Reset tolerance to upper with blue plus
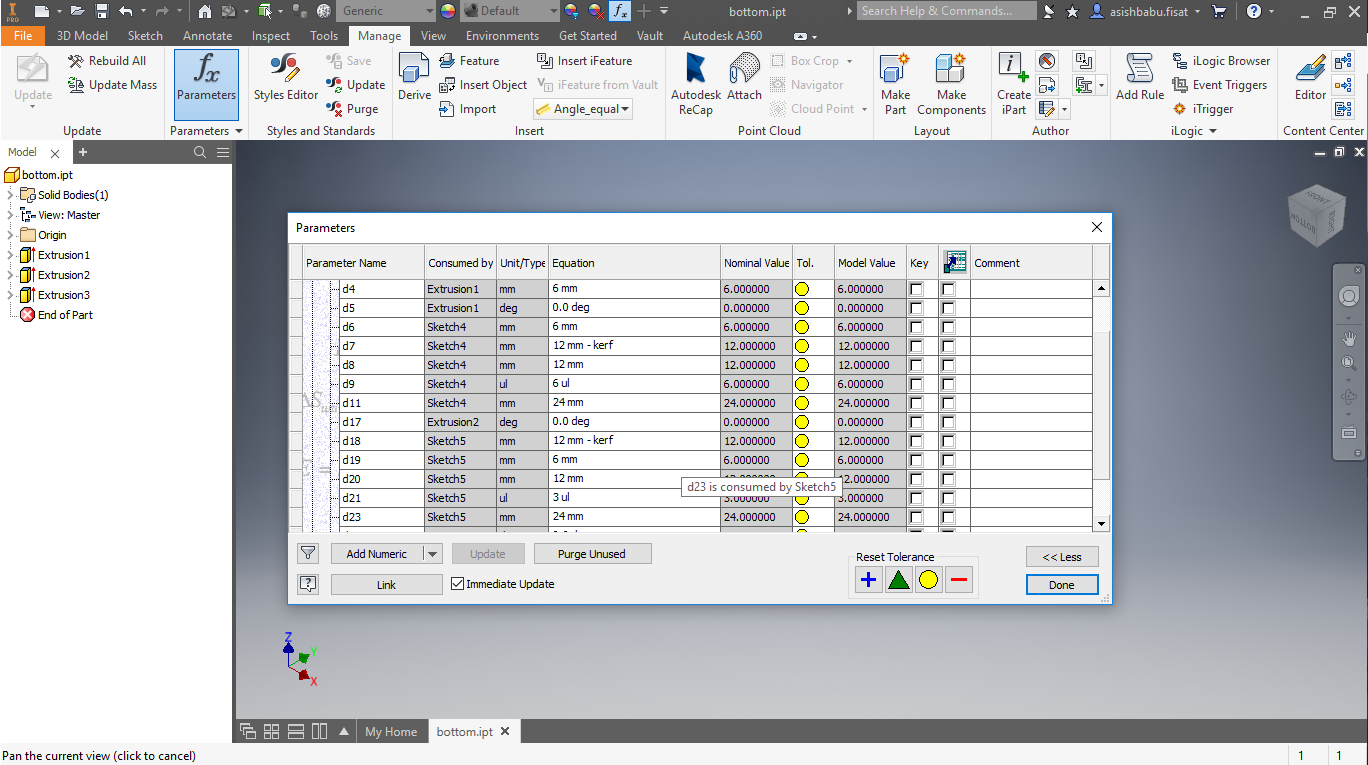The width and height of the screenshot is (1368, 765). point(869,580)
